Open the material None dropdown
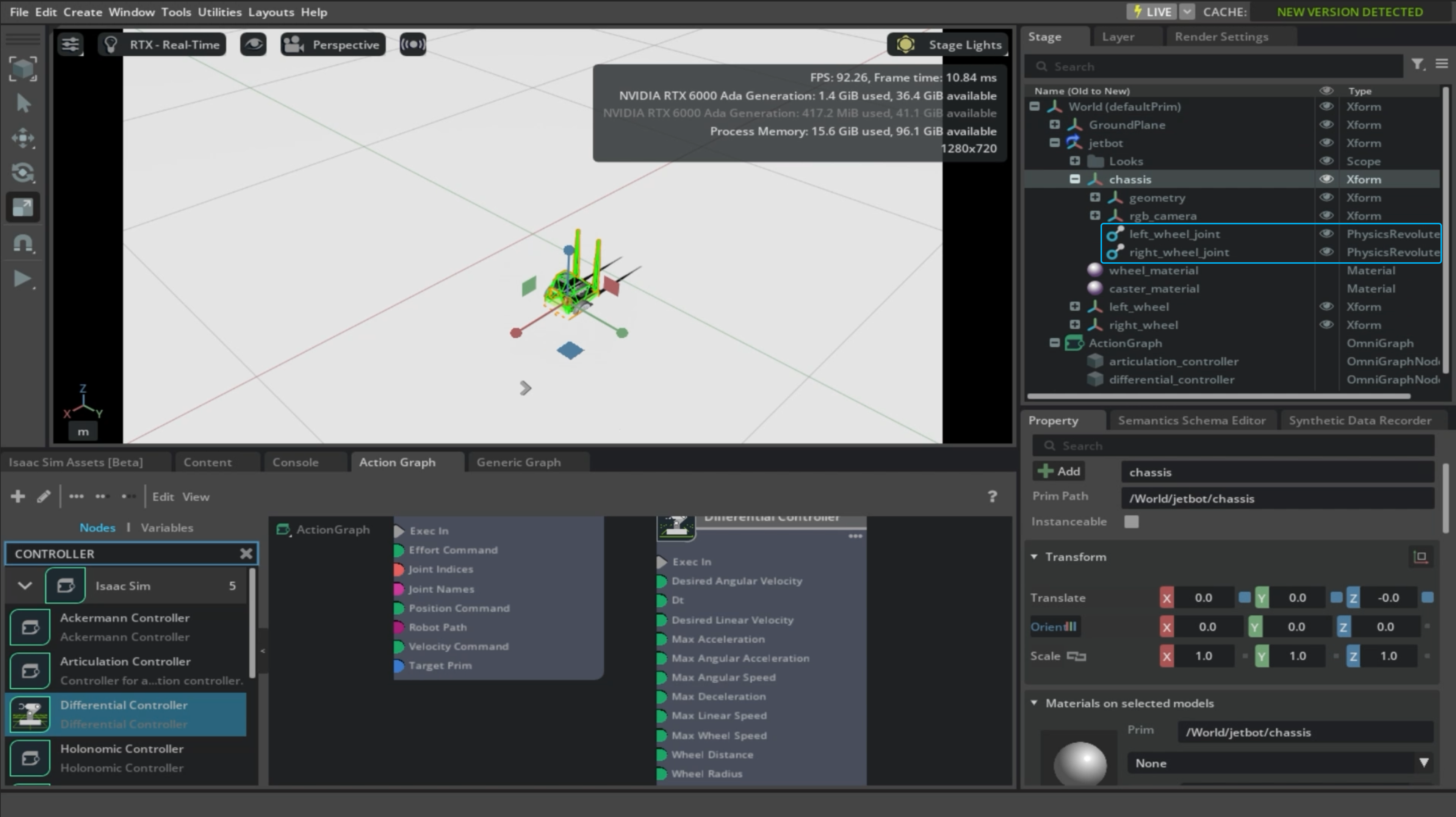1456x817 pixels. tap(1281, 763)
